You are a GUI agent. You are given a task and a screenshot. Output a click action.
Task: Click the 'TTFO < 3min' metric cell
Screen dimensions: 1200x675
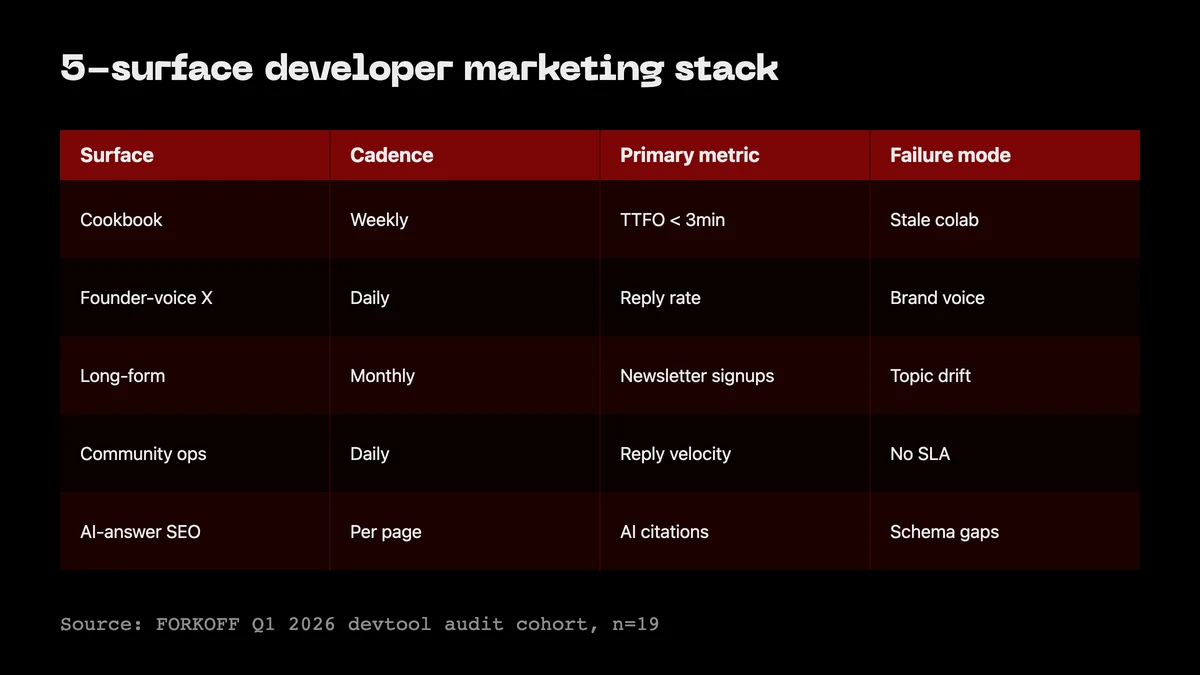coord(735,219)
